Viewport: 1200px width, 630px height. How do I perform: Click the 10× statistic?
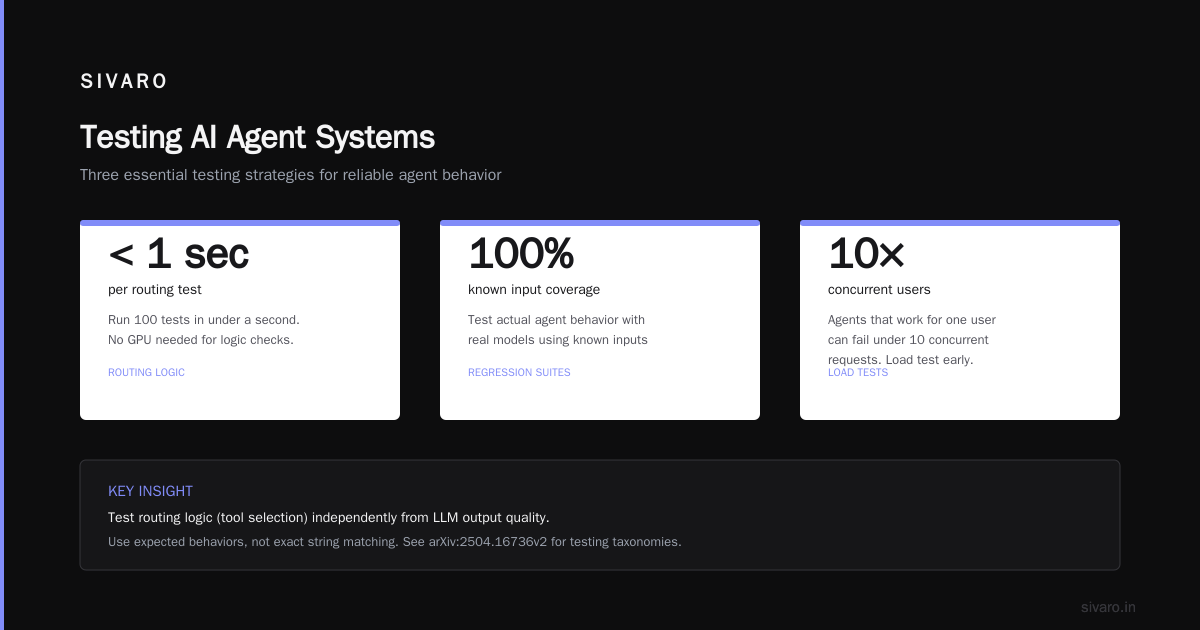(866, 254)
